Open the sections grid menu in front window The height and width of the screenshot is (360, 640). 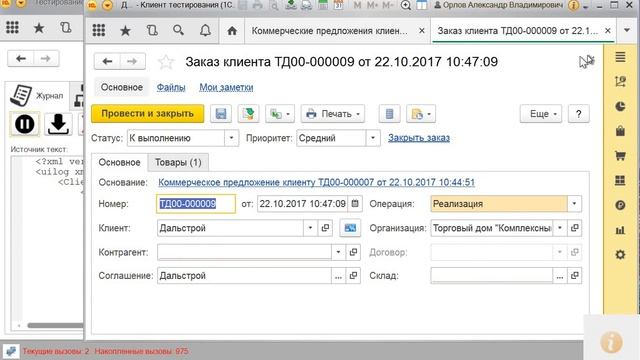pyautogui.click(x=99, y=30)
